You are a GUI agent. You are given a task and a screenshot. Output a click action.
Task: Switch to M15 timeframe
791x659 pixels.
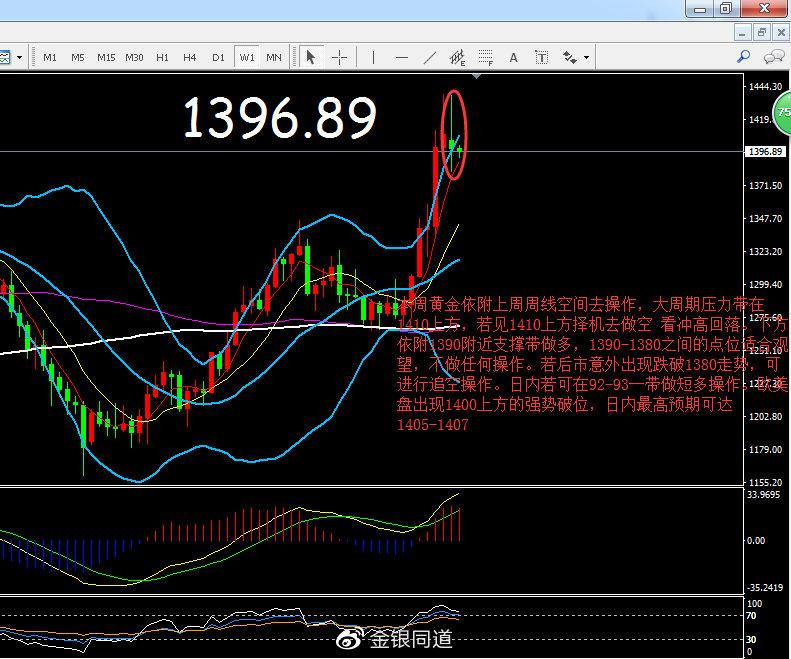[106, 58]
